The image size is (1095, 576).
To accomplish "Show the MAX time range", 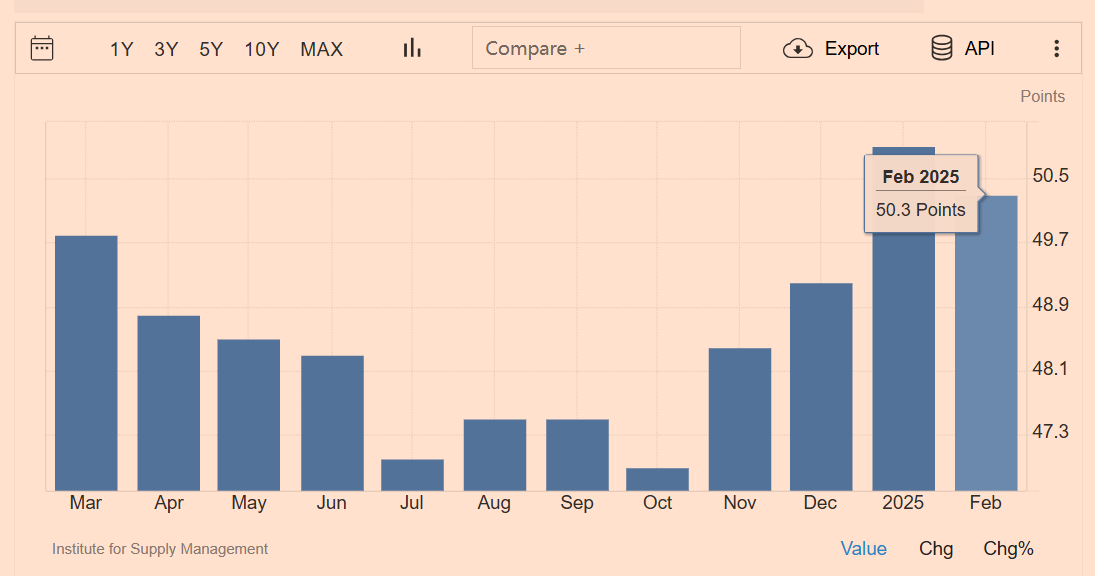I will pos(321,49).
